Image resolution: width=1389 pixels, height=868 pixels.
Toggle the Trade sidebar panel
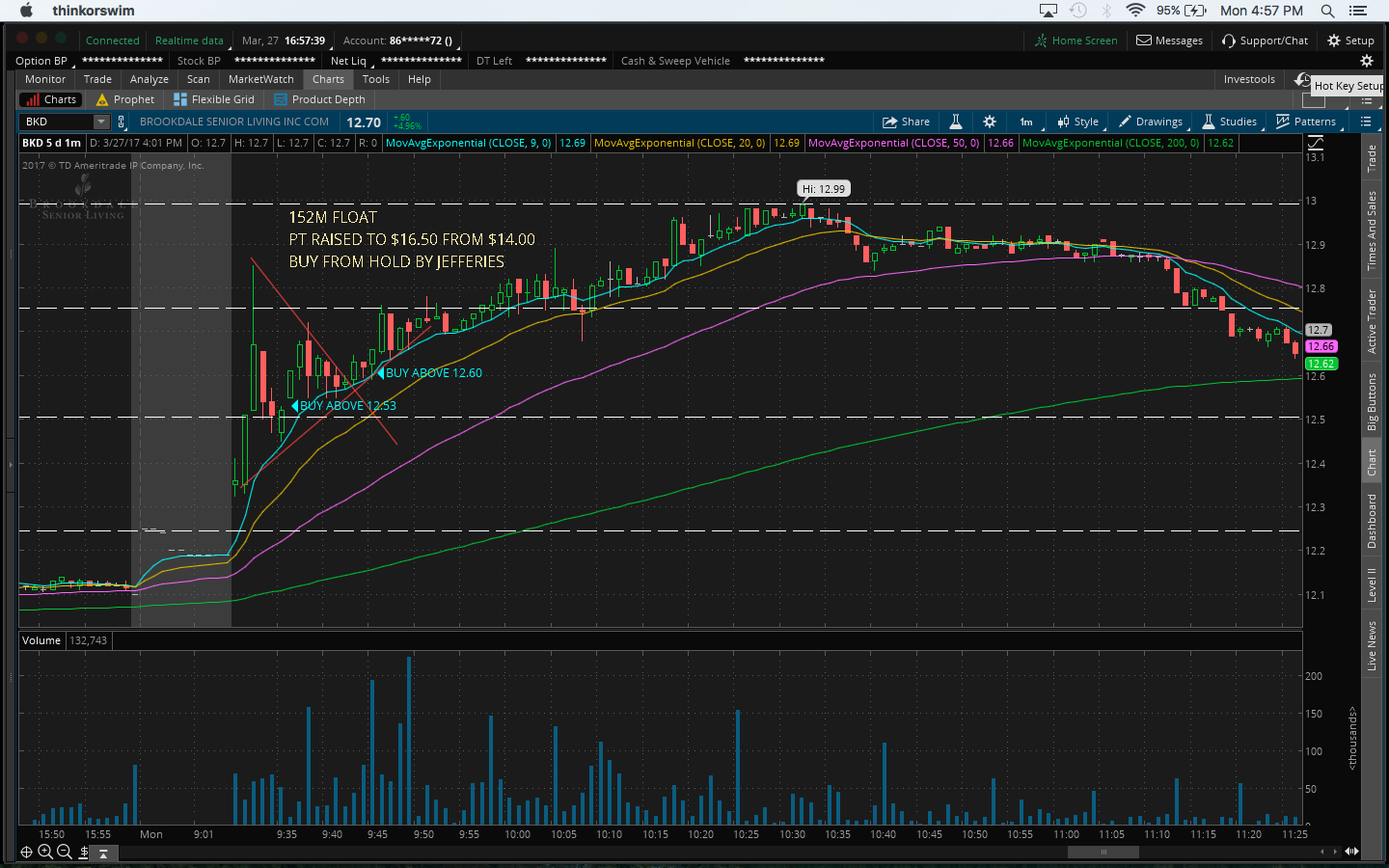(1371, 159)
